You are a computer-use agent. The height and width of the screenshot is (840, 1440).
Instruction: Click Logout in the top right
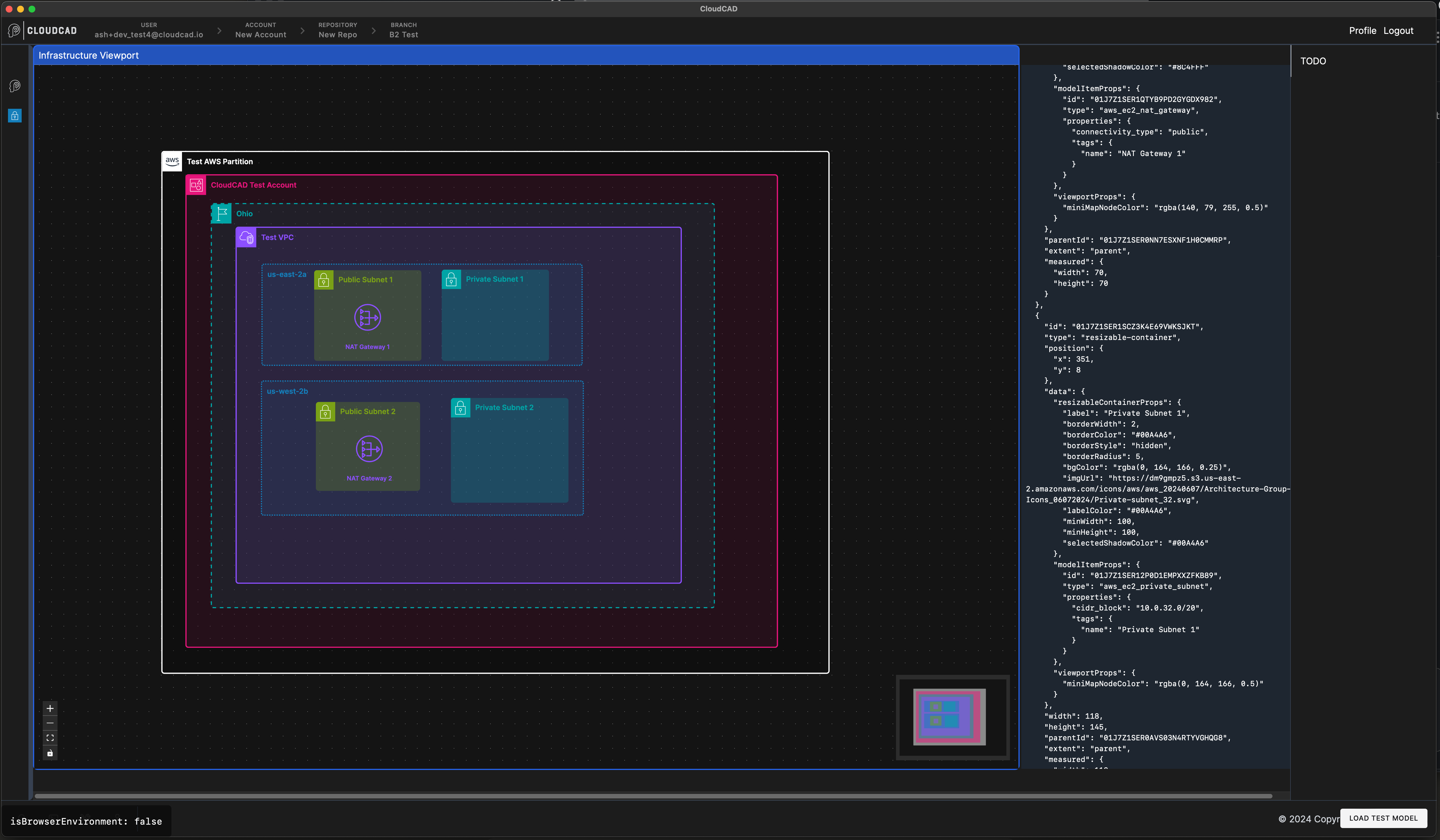pos(1398,30)
